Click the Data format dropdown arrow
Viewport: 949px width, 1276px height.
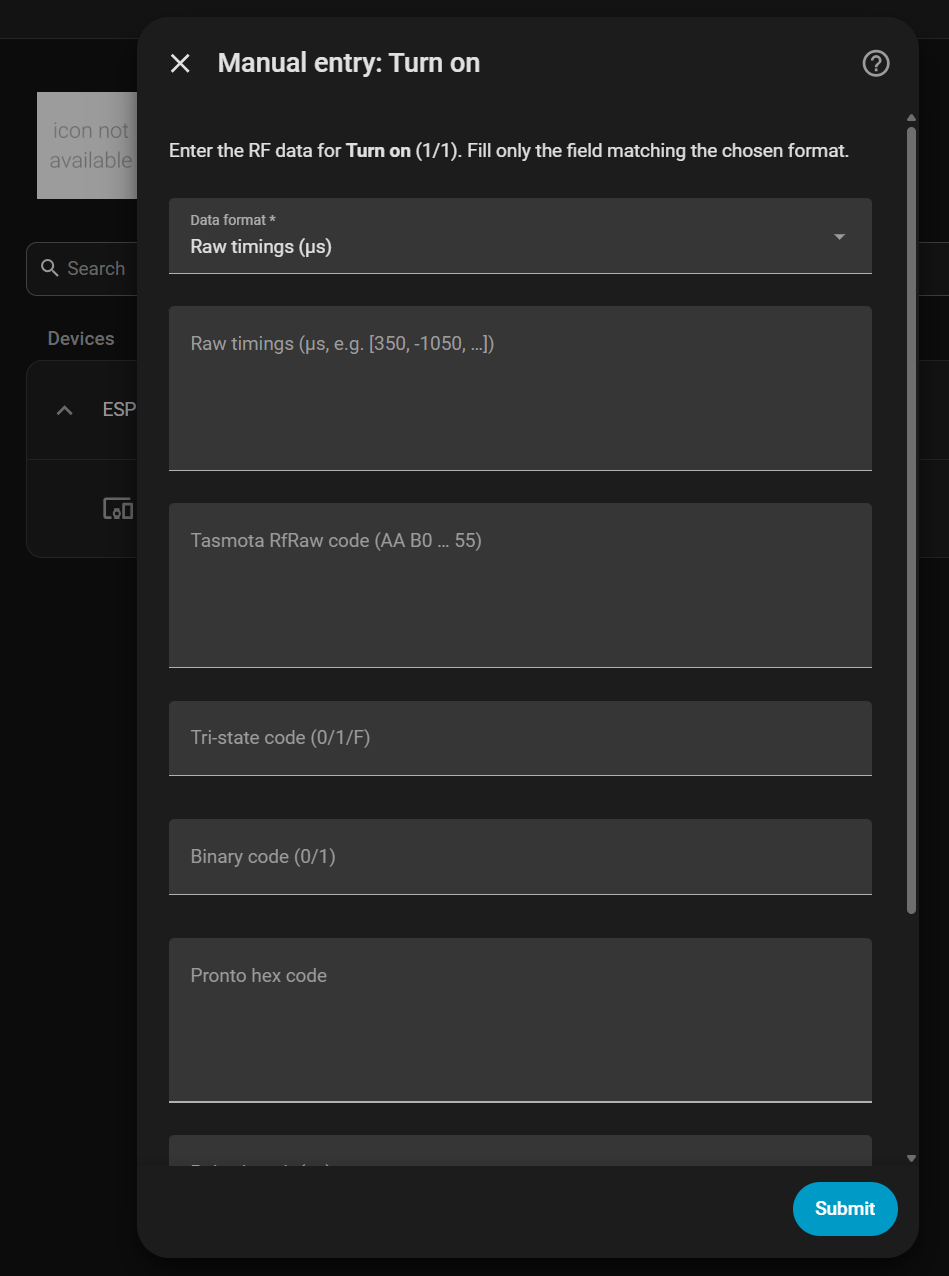point(839,237)
